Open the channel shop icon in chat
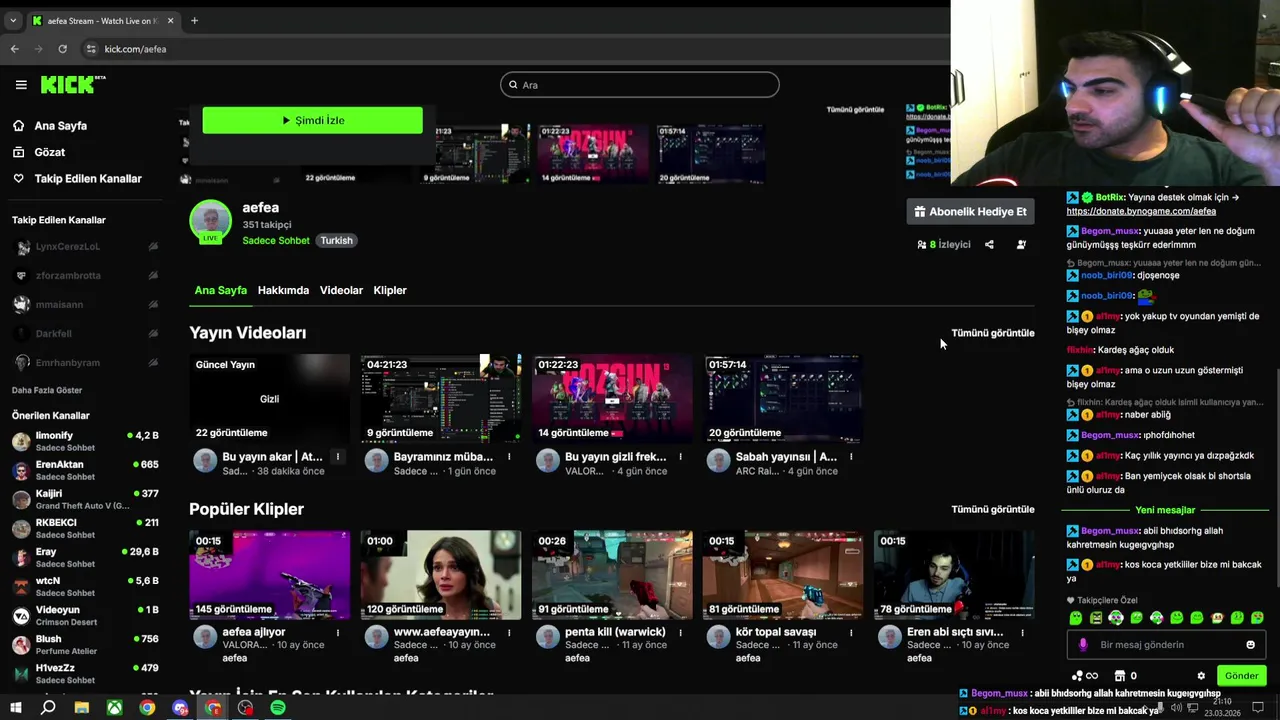1280x720 pixels. (x=1120, y=676)
